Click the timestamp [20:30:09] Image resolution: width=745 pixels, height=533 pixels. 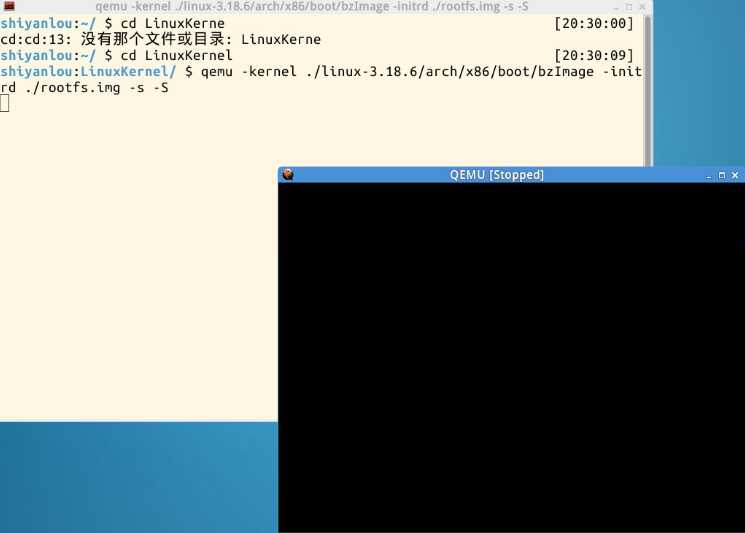[x=594, y=55]
